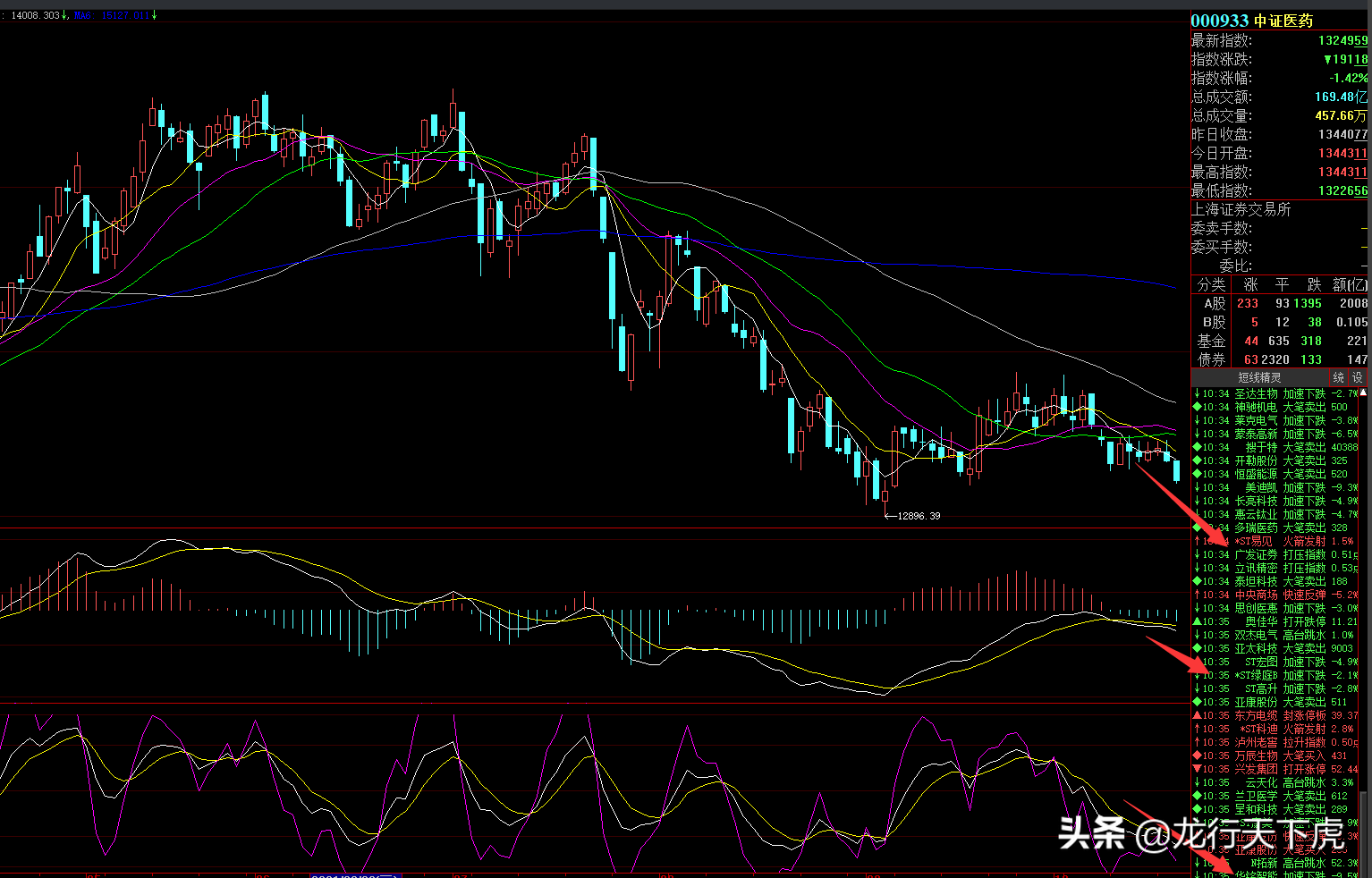
Task: Select the 东方电缆 封涨停板 alert row
Action: pyautogui.click(x=1275, y=715)
